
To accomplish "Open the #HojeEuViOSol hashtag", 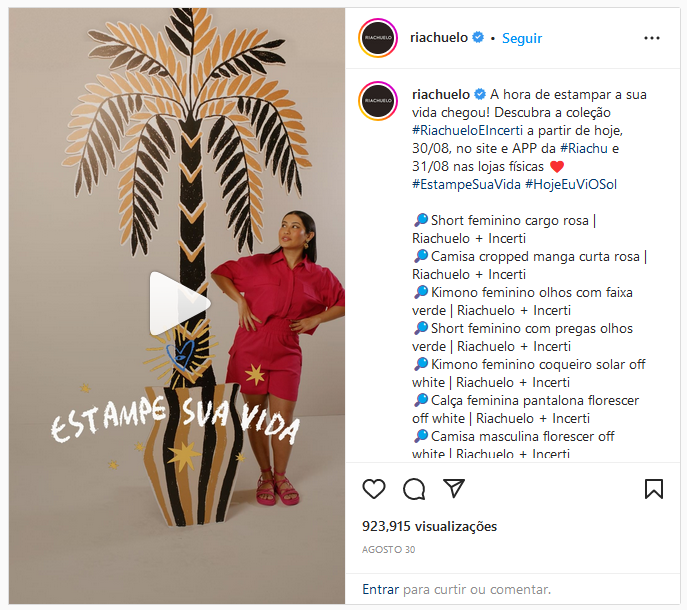I will click(571, 184).
